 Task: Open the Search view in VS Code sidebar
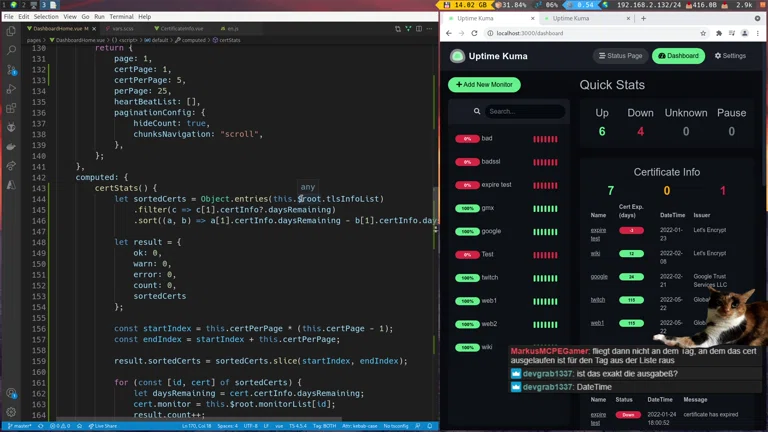coord(11,50)
